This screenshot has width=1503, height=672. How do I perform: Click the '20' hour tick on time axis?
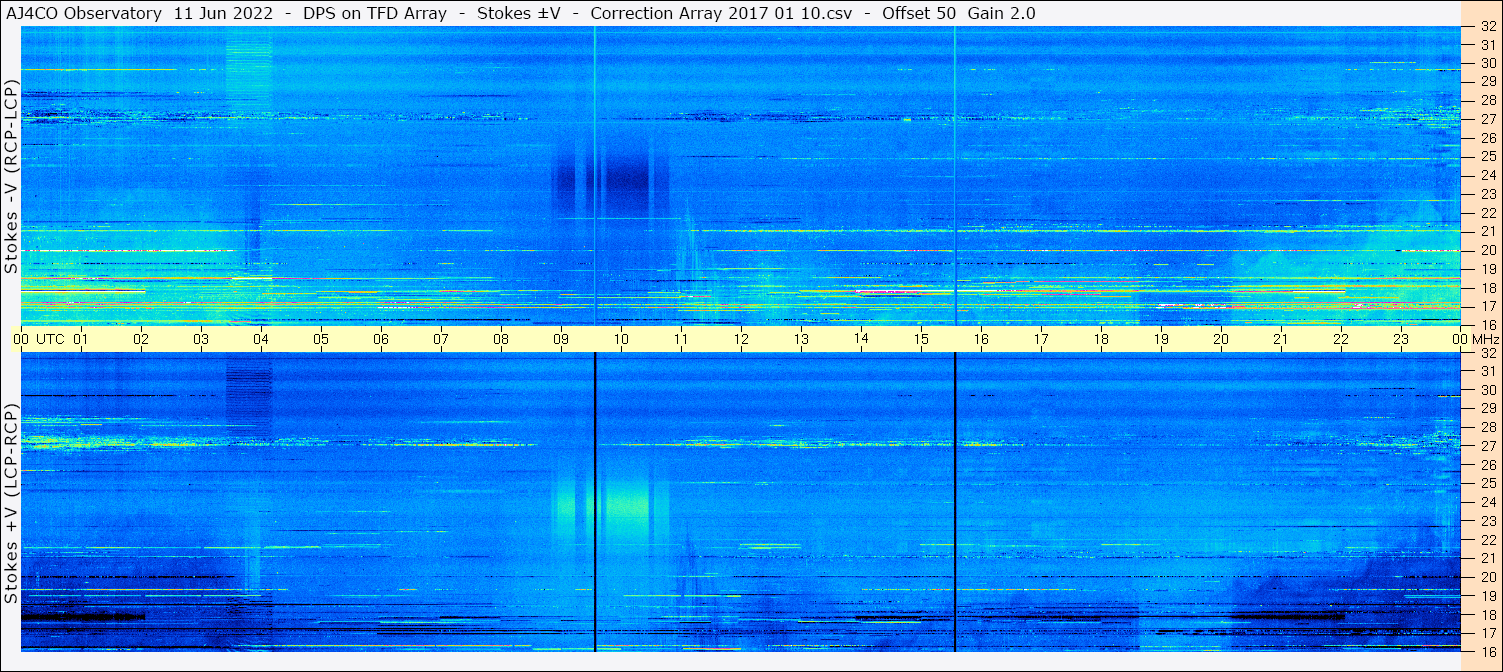pos(1221,339)
